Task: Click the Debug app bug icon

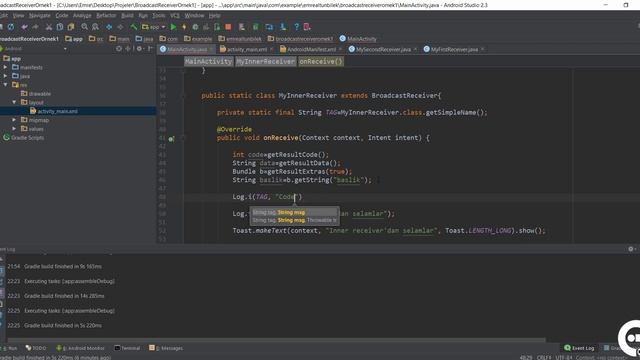Action: (x=195, y=27)
